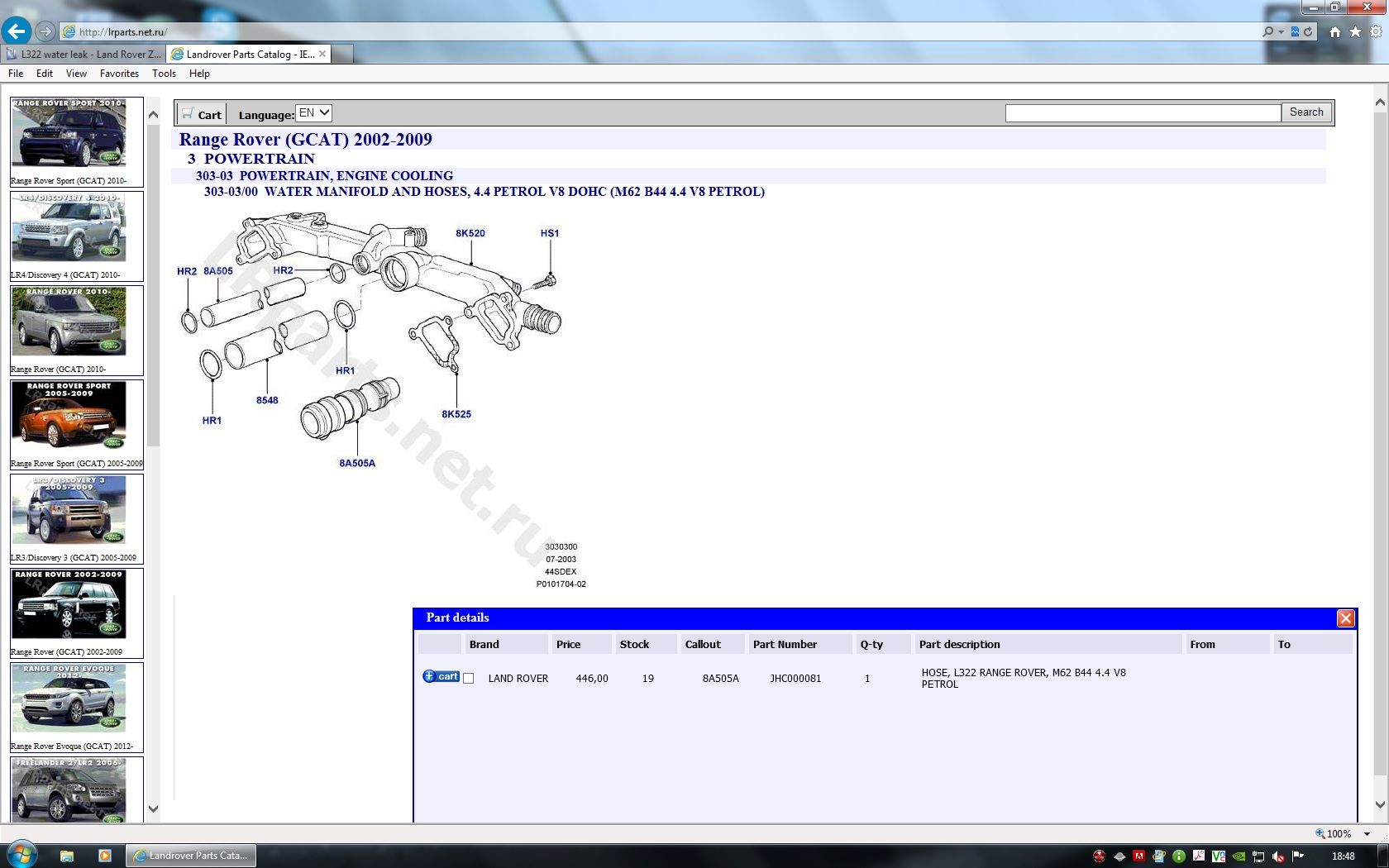This screenshot has width=1389, height=868.
Task: Click callout 8A505 on the diagram
Action: [218, 271]
